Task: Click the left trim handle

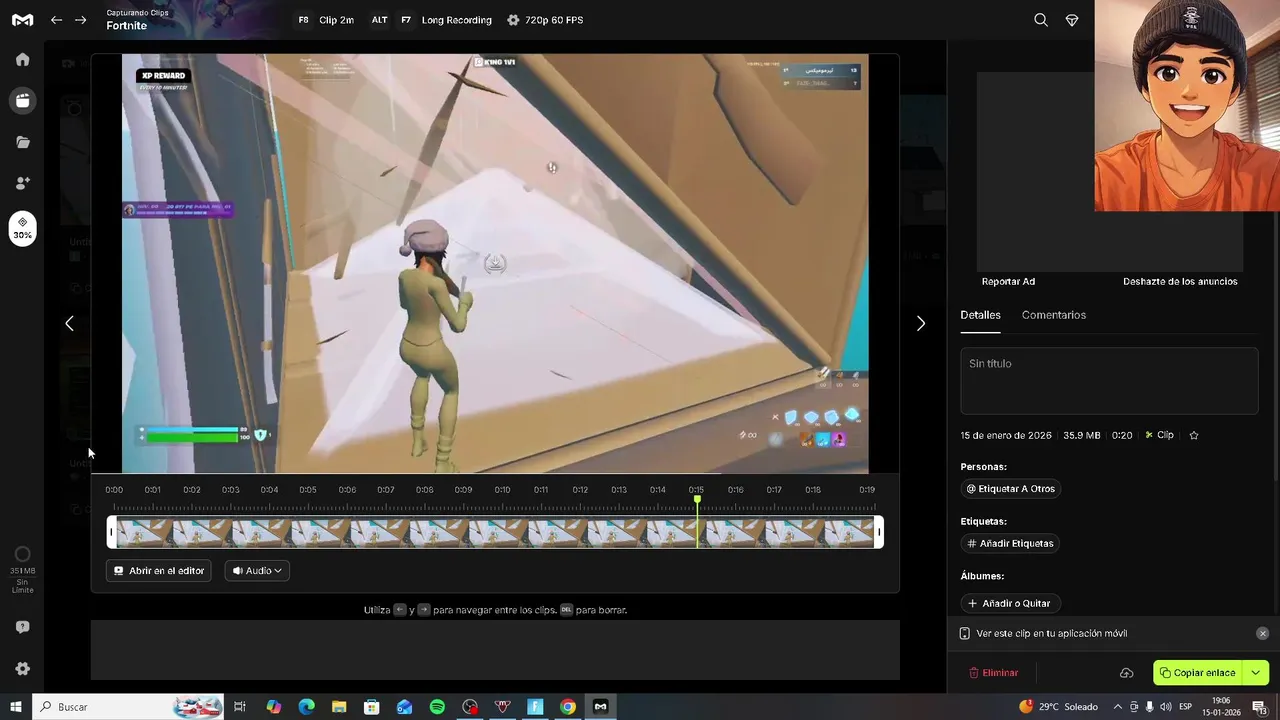Action: click(112, 532)
